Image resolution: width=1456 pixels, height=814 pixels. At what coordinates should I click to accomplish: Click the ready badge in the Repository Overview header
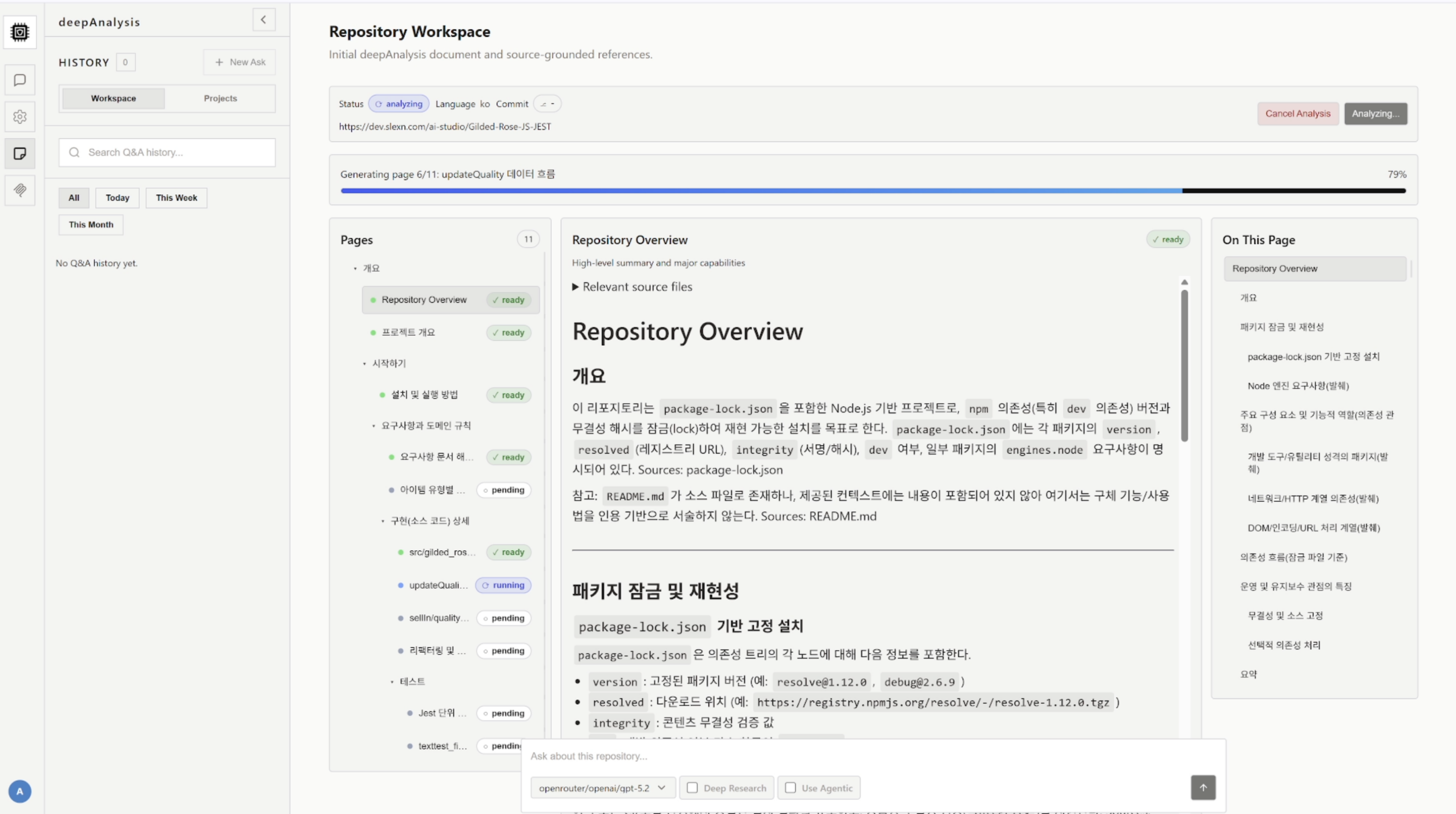(x=1168, y=239)
